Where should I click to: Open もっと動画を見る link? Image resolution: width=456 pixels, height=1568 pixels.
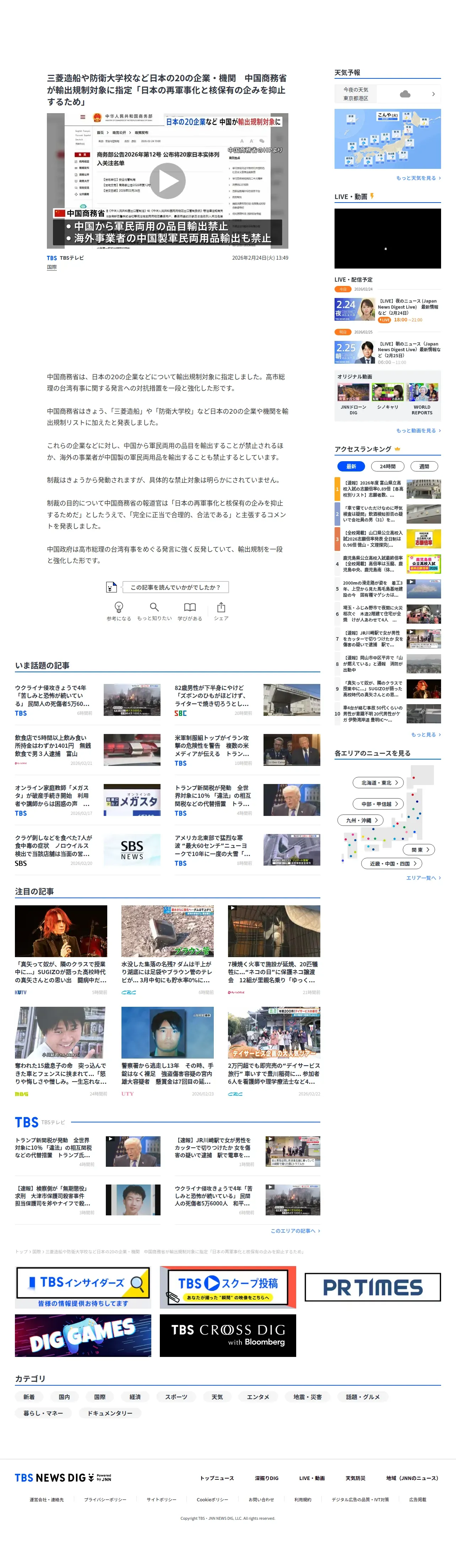[418, 430]
